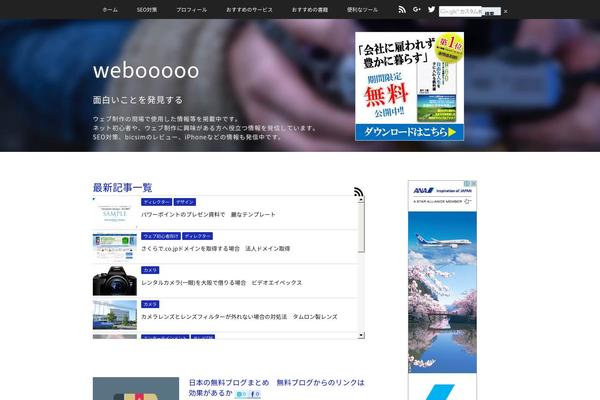Click the article list scrollbar down arrow
The height and width of the screenshot is (400, 600).
[x=361, y=335]
